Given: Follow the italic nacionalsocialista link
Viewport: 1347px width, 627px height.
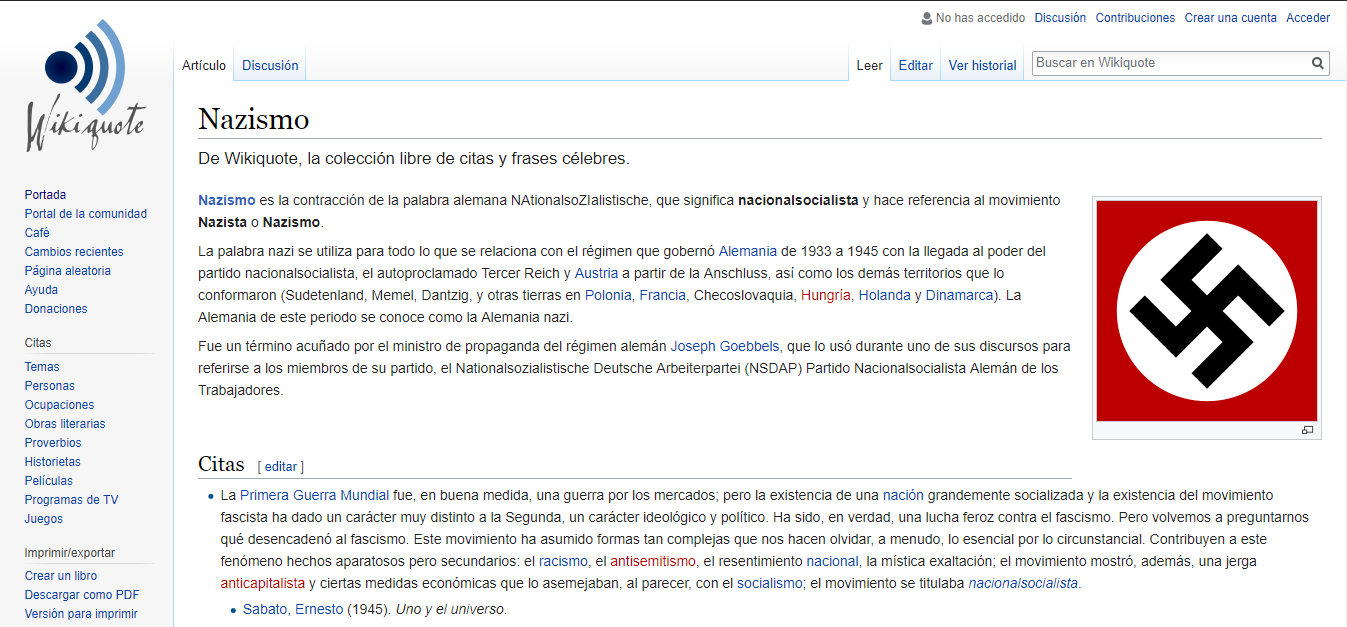Looking at the screenshot, I should [1023, 583].
